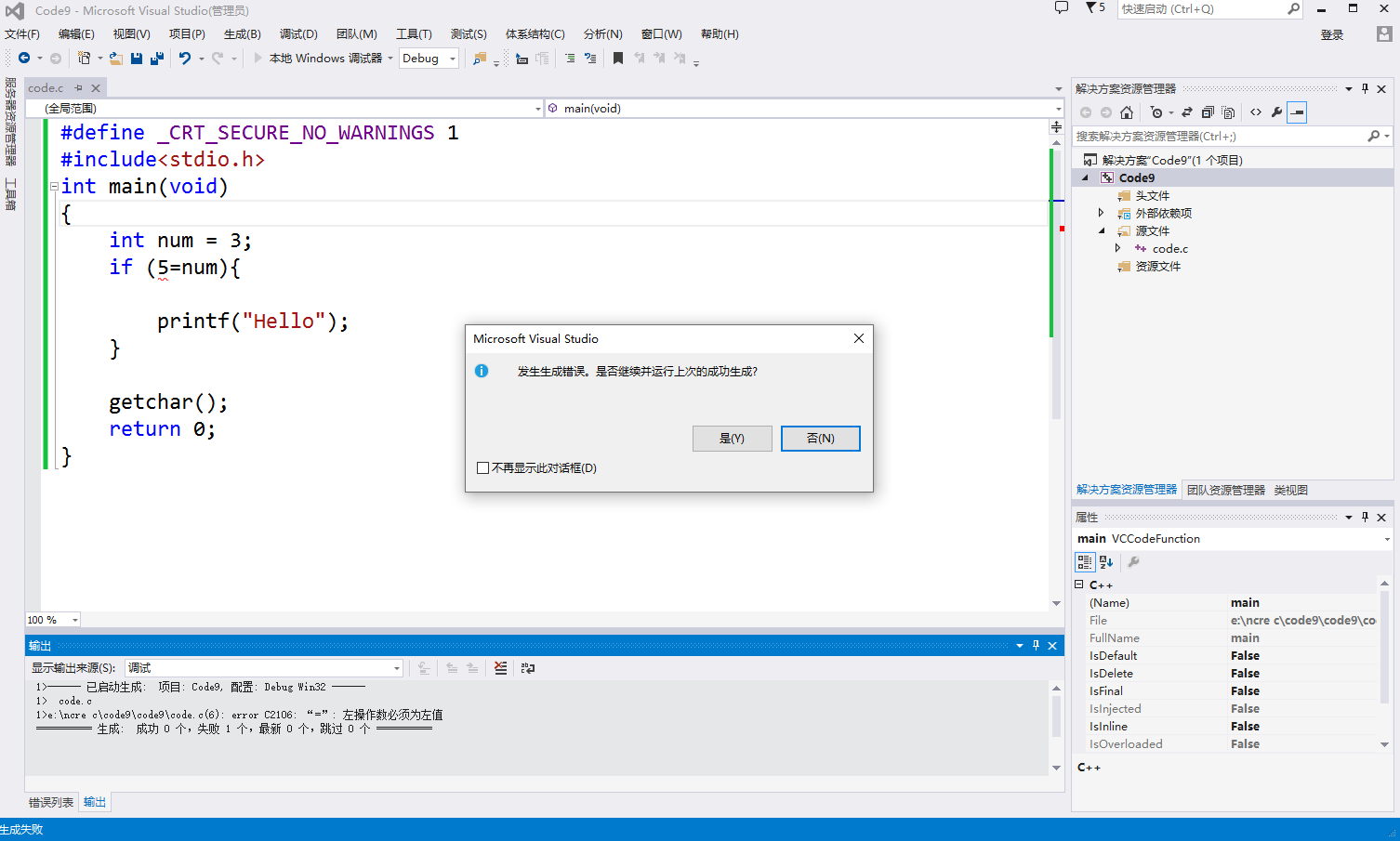Open the 显示输出来源 dropdown

(x=265, y=668)
